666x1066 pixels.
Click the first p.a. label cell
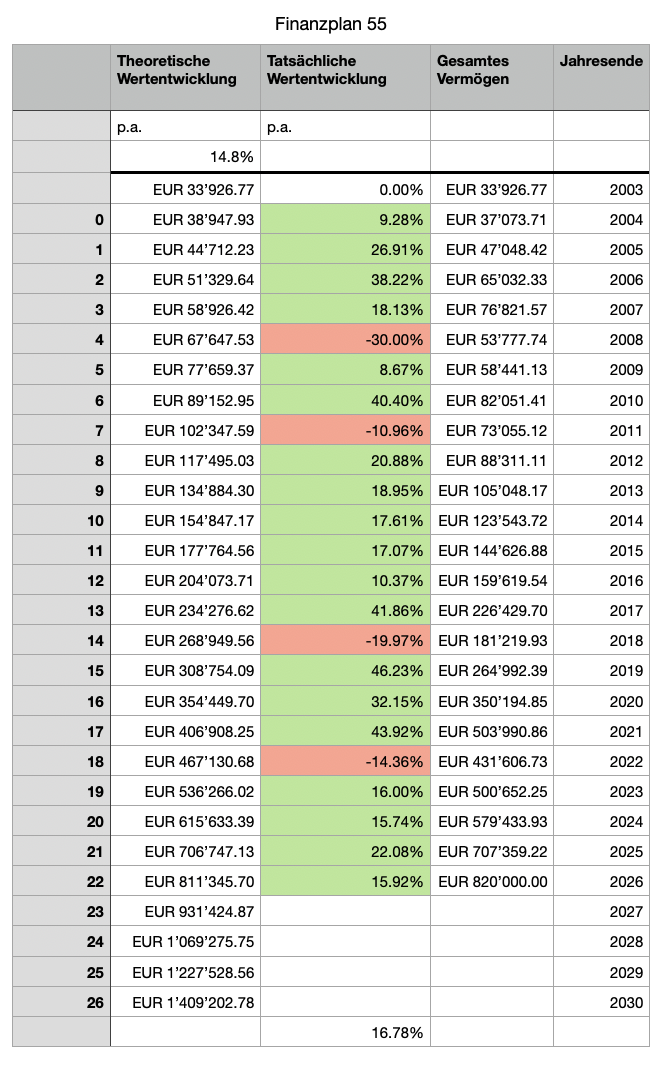[x=185, y=126]
